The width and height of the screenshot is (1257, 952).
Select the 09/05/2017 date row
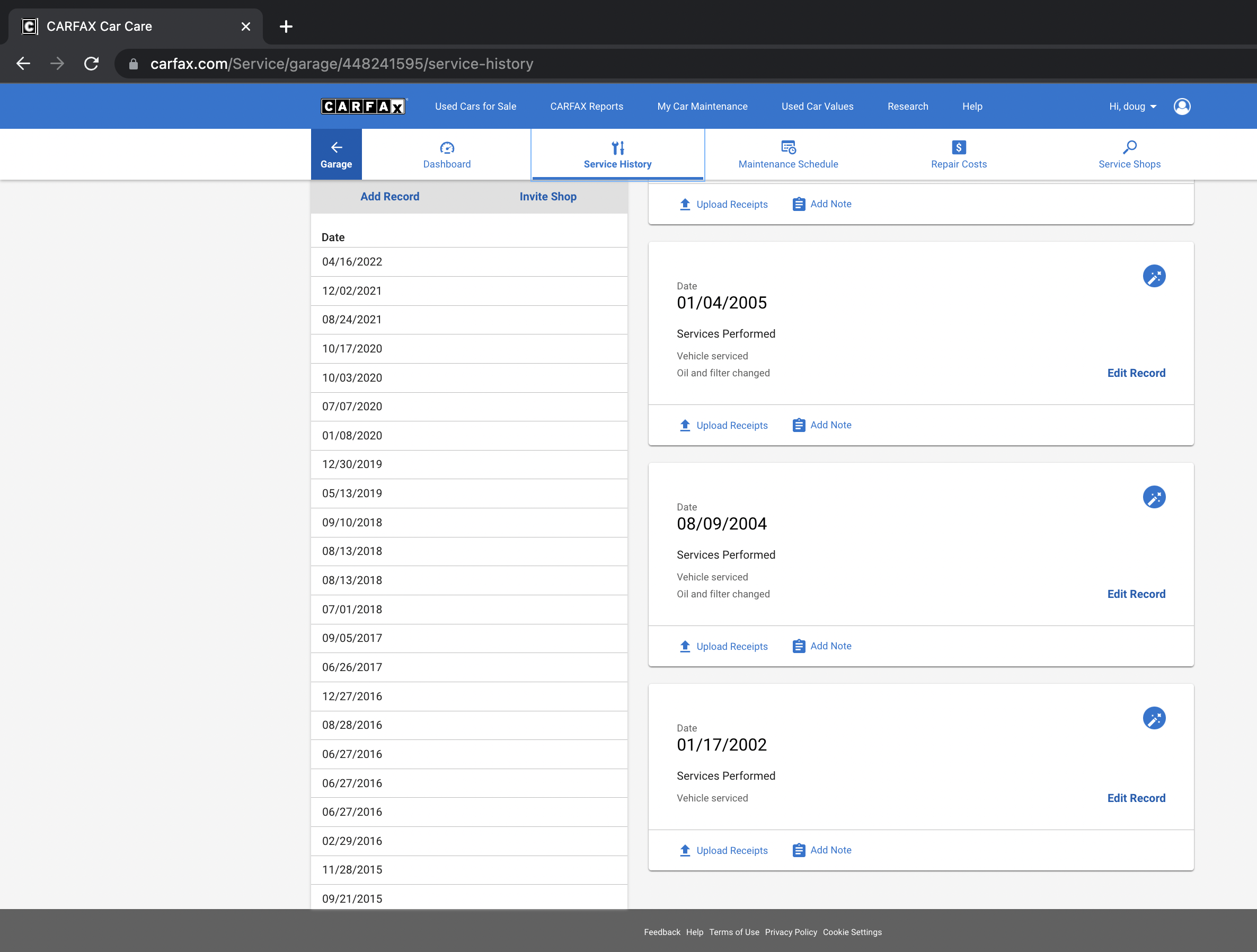(x=470, y=638)
